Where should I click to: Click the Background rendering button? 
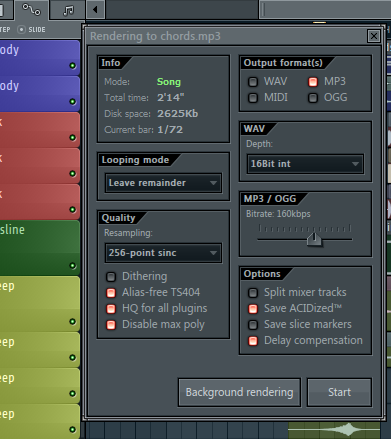coord(239,392)
